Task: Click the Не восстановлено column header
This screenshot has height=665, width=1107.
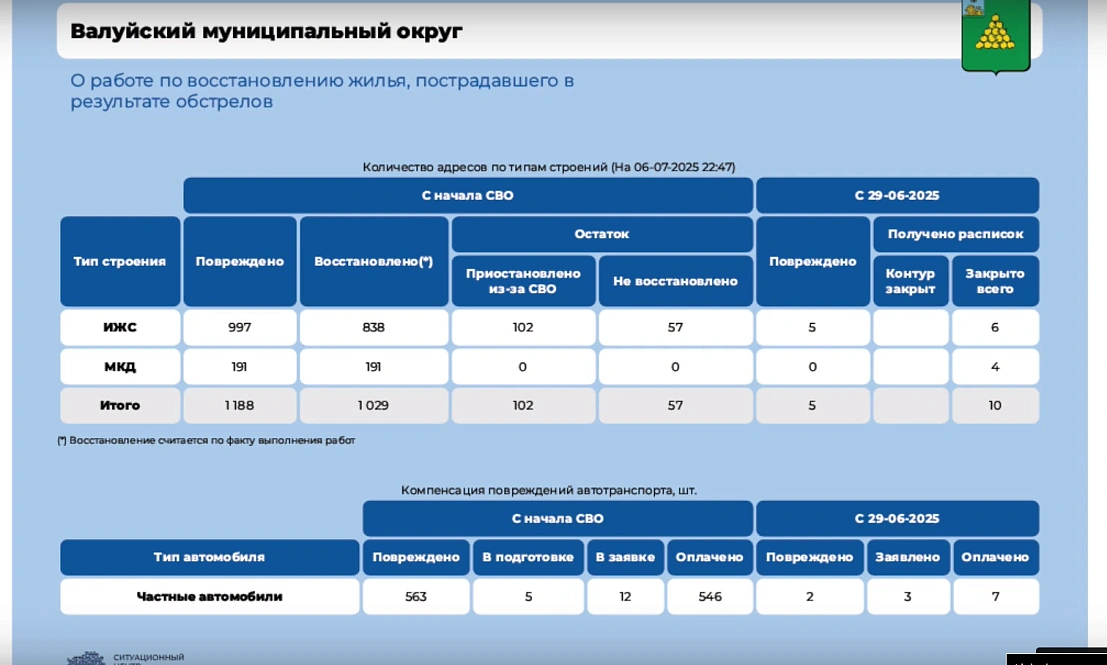Action: (675, 281)
